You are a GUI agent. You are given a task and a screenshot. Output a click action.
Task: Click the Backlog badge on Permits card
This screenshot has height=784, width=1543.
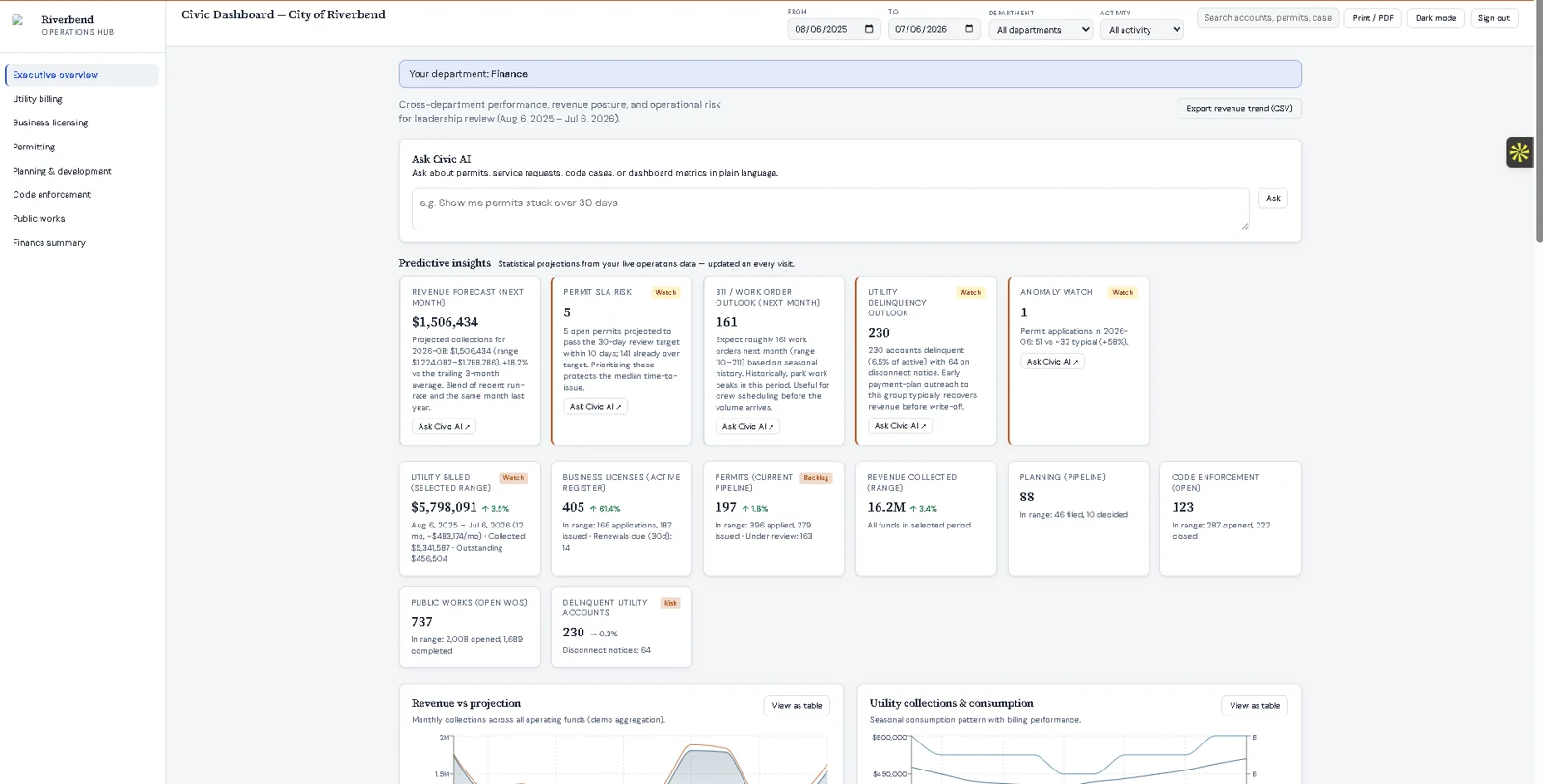tap(816, 478)
